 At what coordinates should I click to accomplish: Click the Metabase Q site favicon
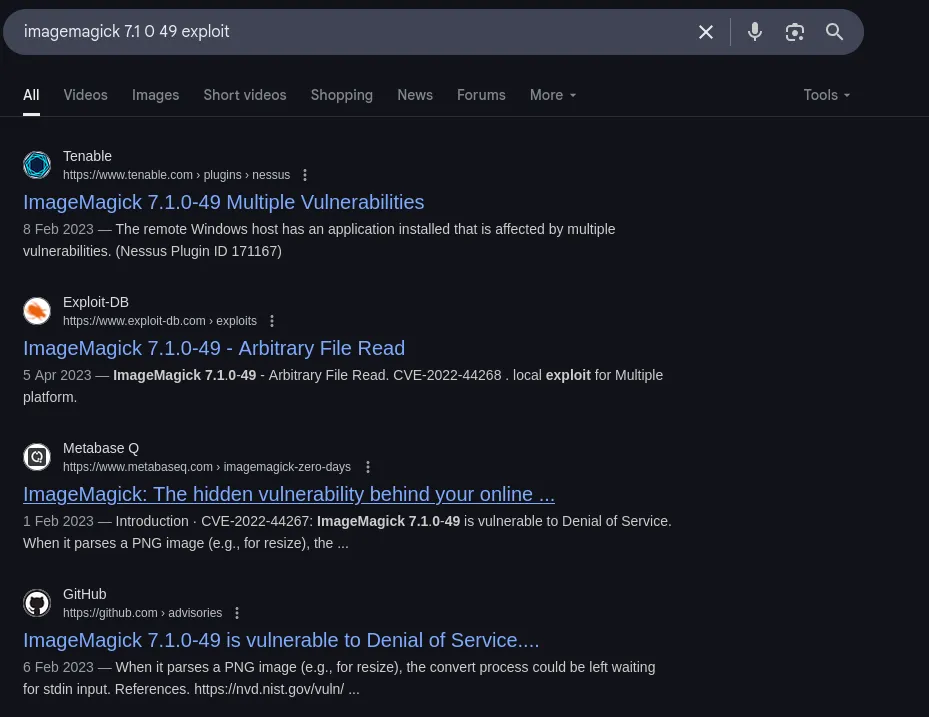(37, 457)
